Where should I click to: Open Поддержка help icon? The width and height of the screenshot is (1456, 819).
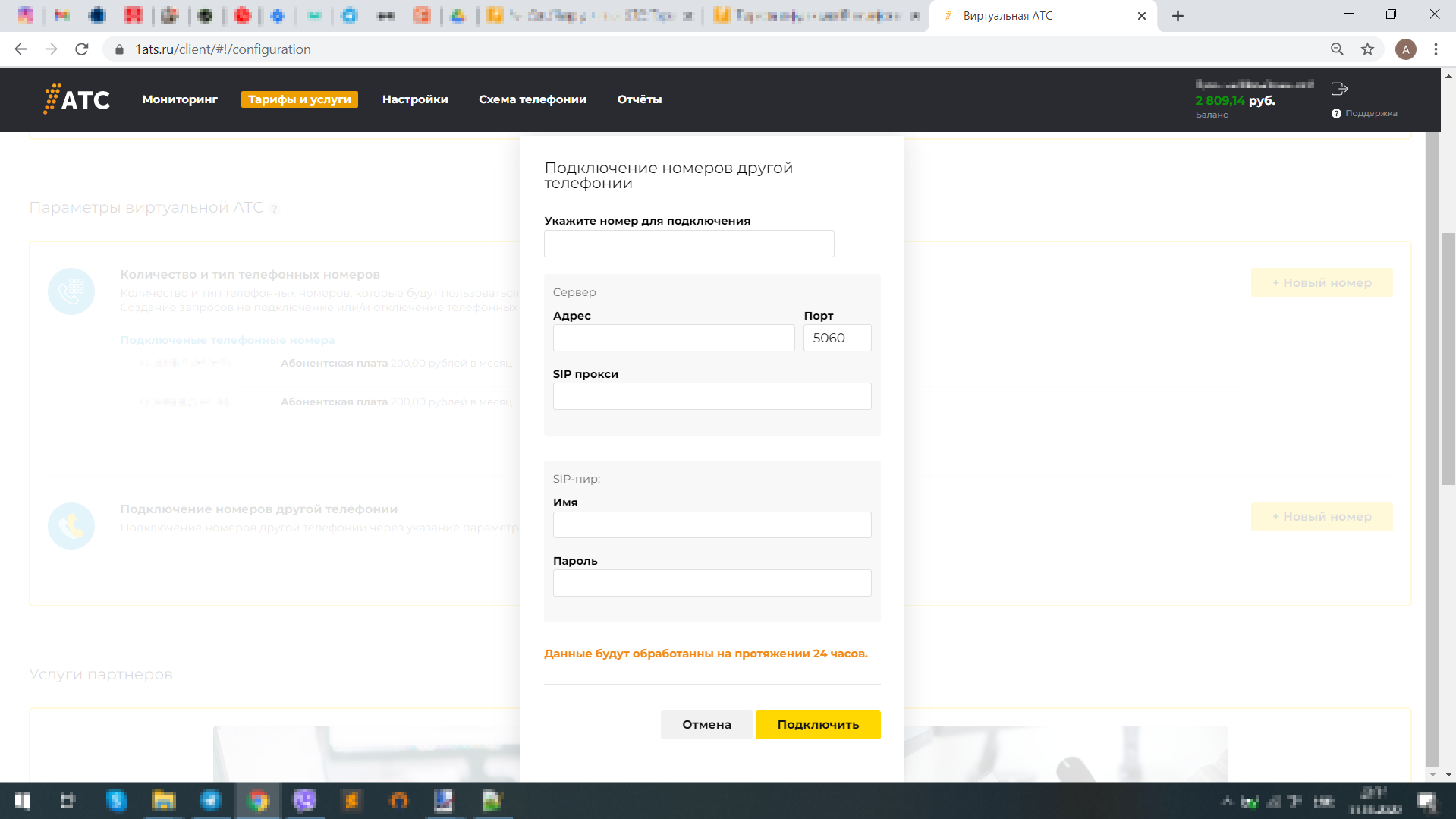tap(1336, 114)
